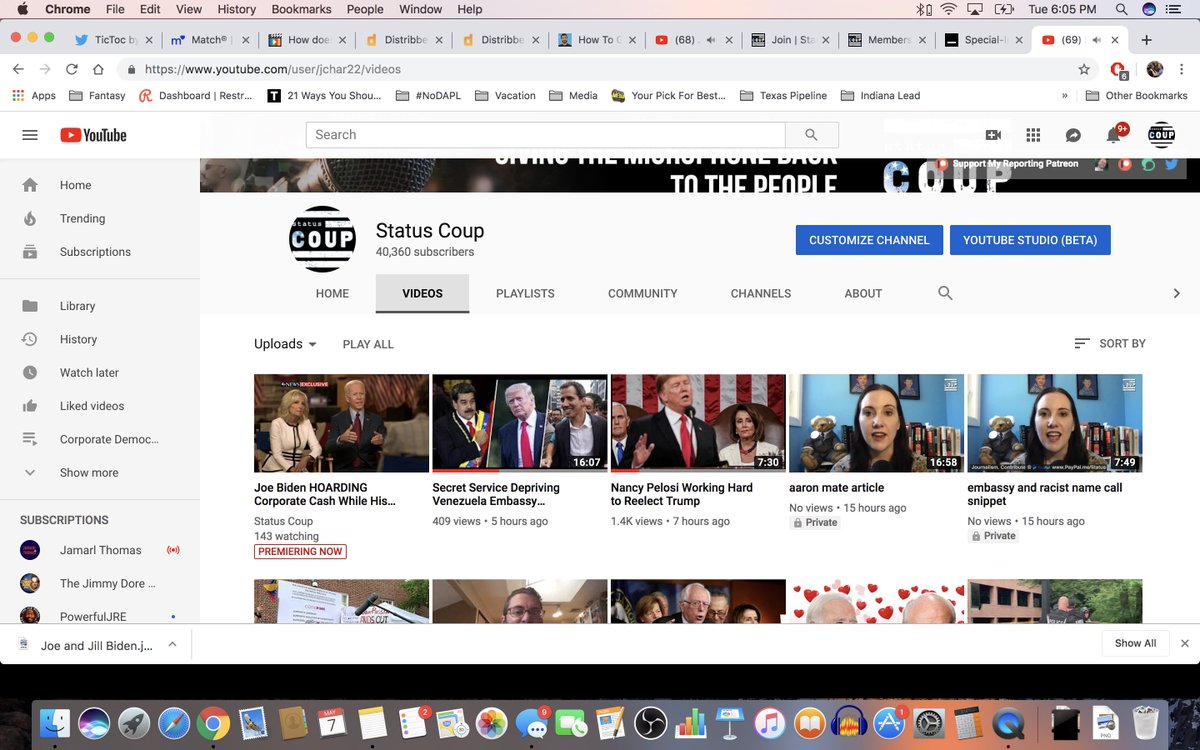Click the Chrome address bar URL
The width and height of the screenshot is (1200, 750).
(273, 69)
